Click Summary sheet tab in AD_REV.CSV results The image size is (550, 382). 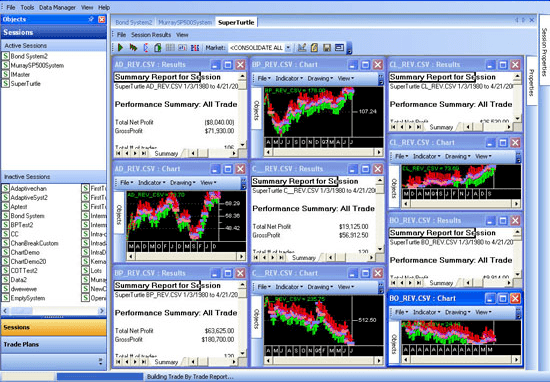(x=166, y=154)
